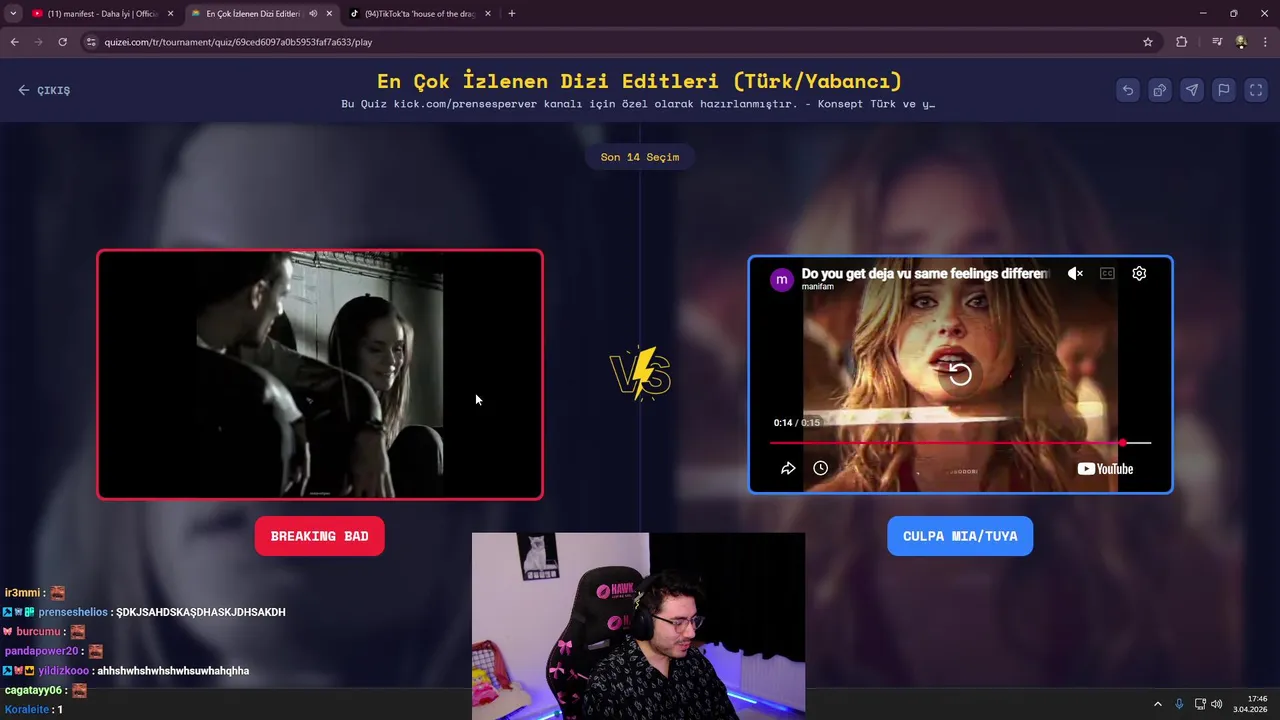Viewport: 1280px width, 720px height.
Task: Click the microphone icon in the system tray
Action: tap(1179, 704)
